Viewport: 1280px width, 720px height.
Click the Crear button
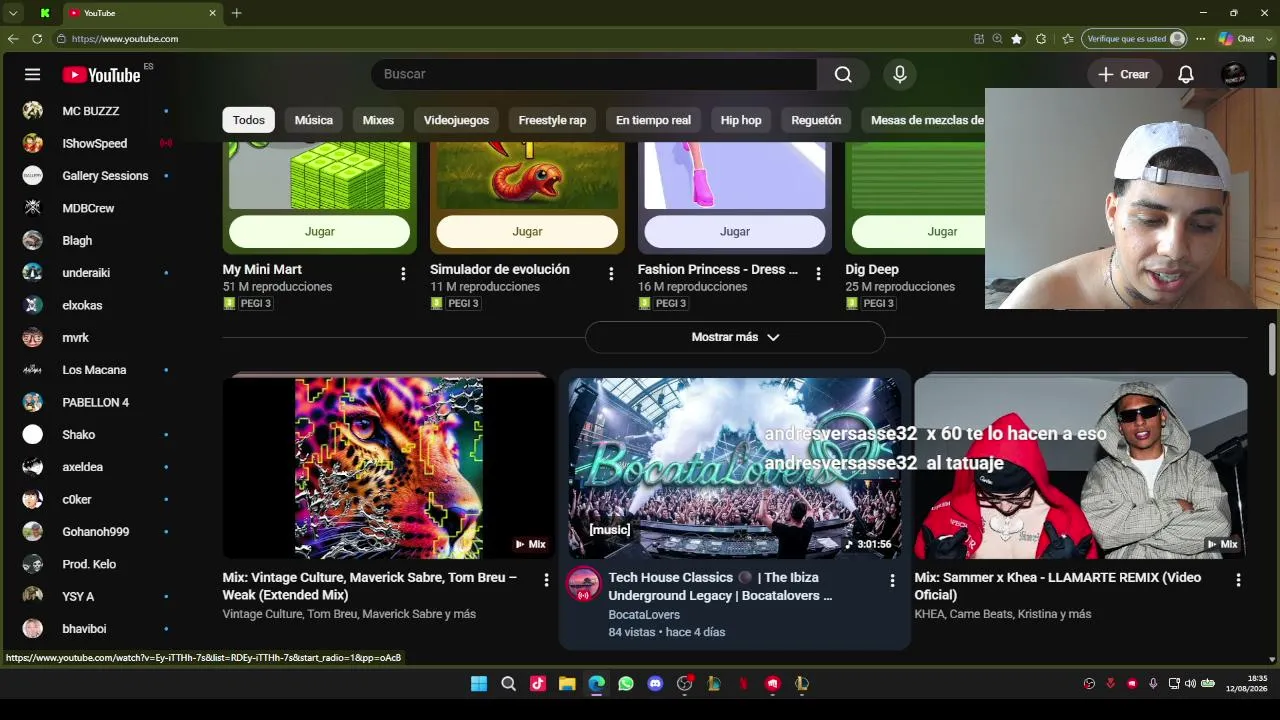pyautogui.click(x=1123, y=74)
